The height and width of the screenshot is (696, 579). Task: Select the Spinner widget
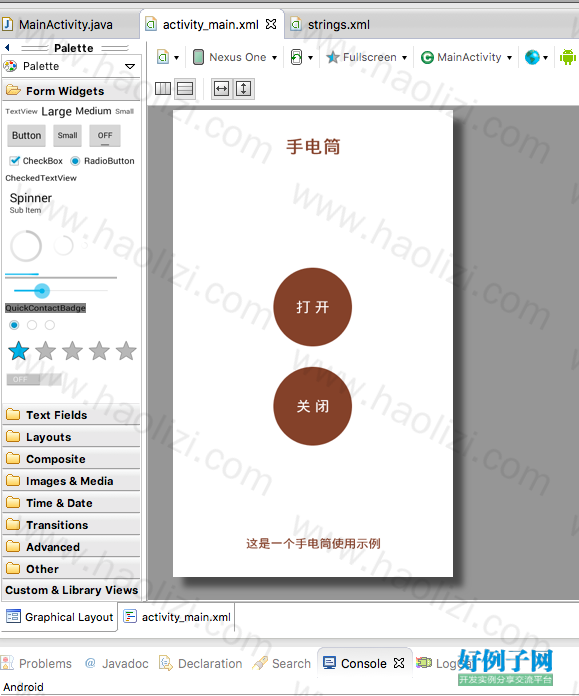pyautogui.click(x=31, y=202)
